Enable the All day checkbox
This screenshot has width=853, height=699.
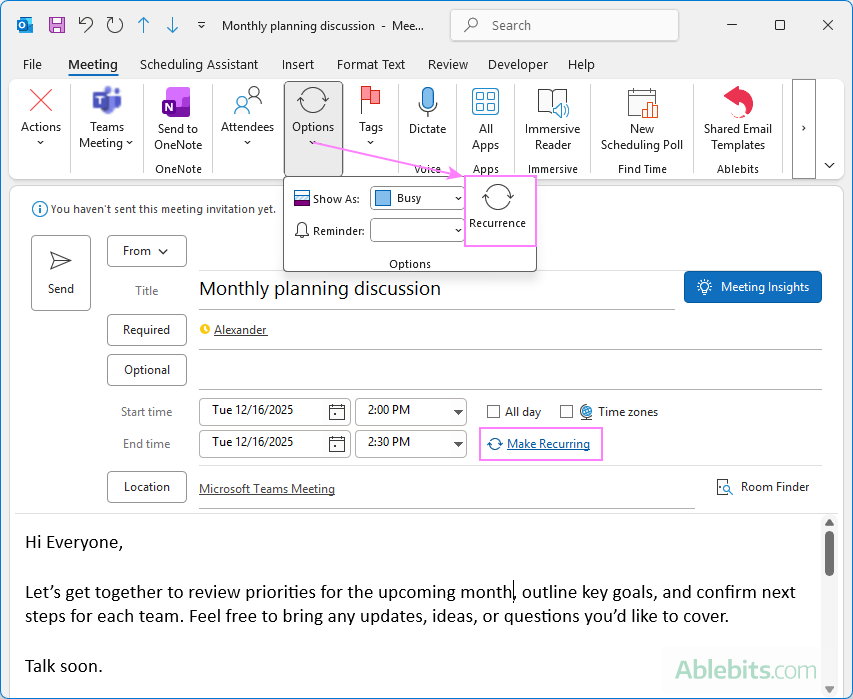click(x=493, y=411)
